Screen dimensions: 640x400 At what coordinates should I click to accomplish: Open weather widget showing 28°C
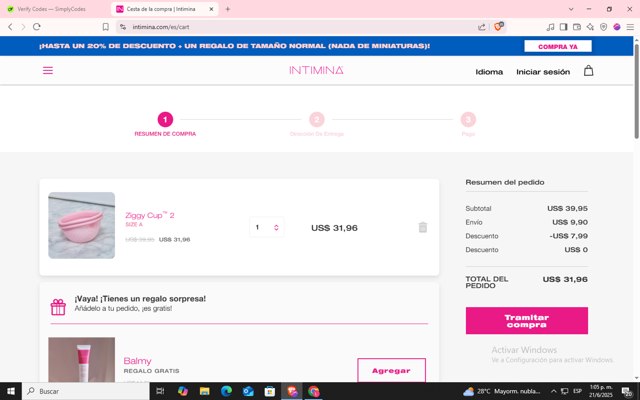[502, 391]
